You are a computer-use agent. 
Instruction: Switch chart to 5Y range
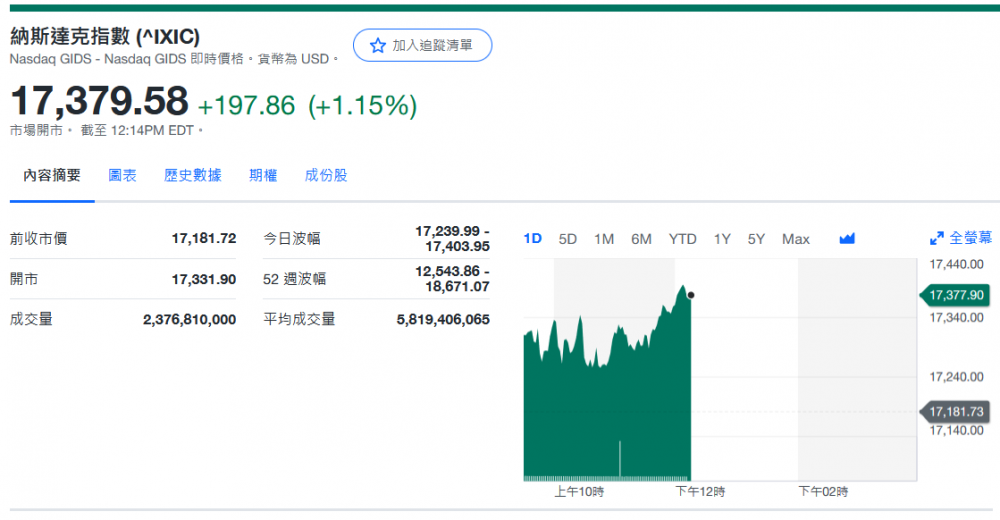click(756, 239)
